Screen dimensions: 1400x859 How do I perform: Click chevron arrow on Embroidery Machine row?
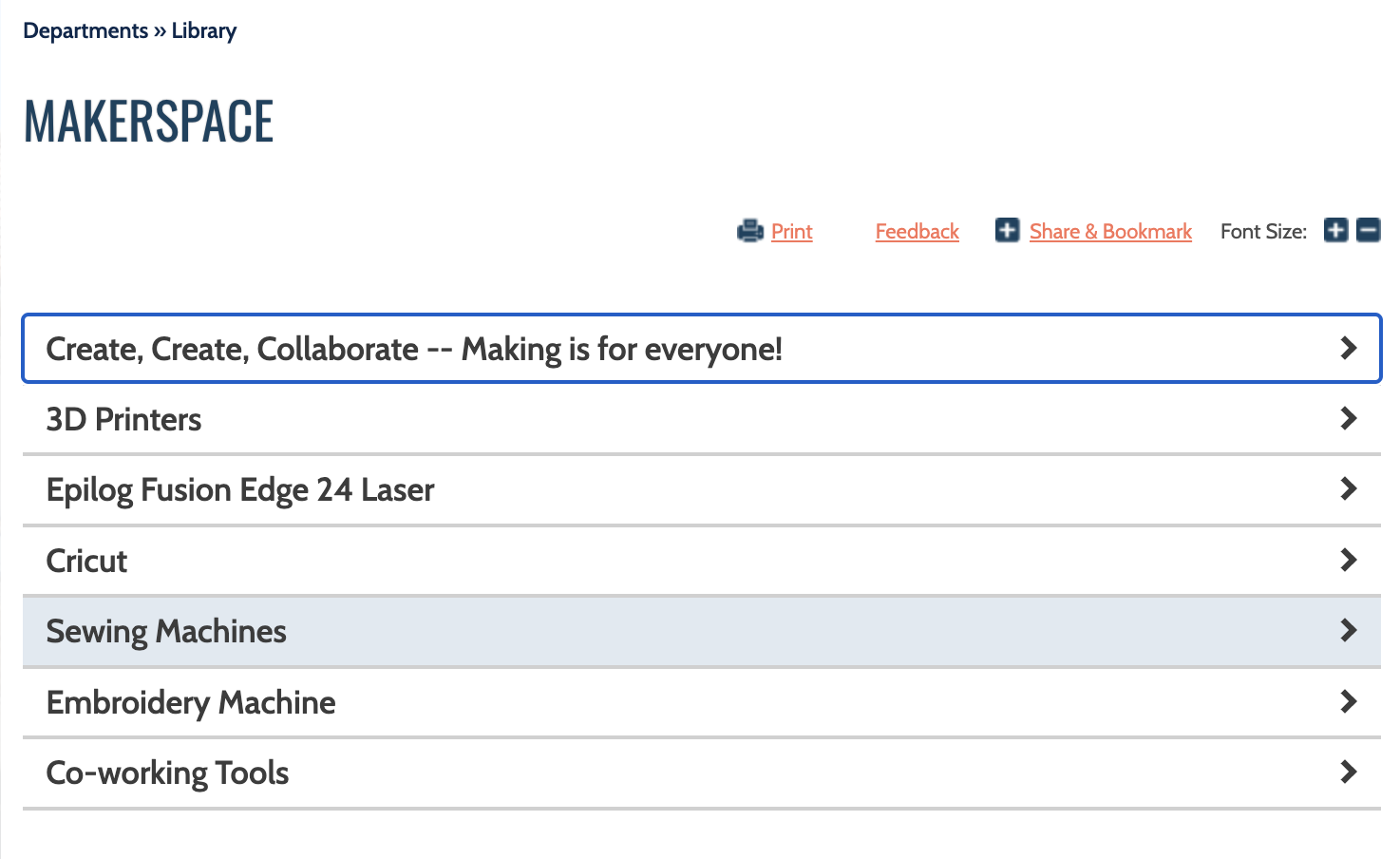pyautogui.click(x=1348, y=701)
